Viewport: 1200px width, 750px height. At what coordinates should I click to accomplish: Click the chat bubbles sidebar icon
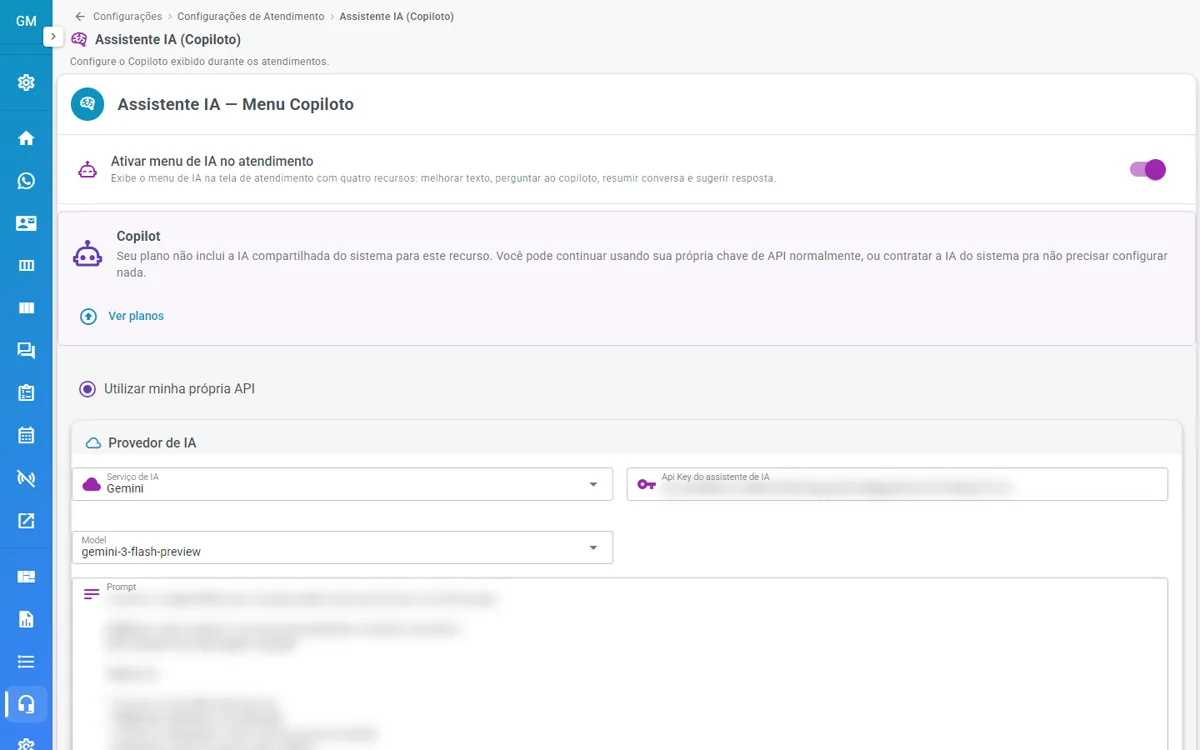tap(26, 350)
